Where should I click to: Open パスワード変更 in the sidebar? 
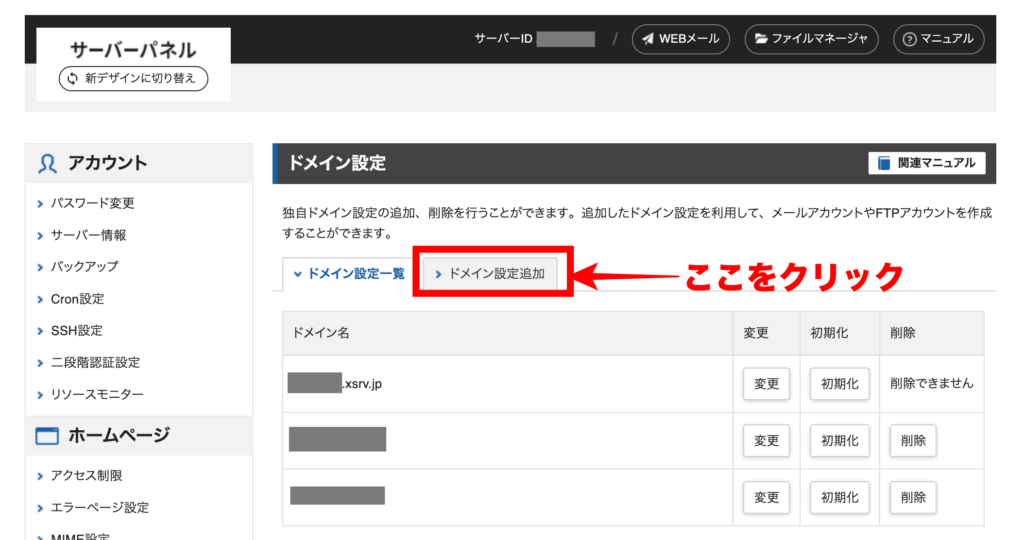point(92,203)
